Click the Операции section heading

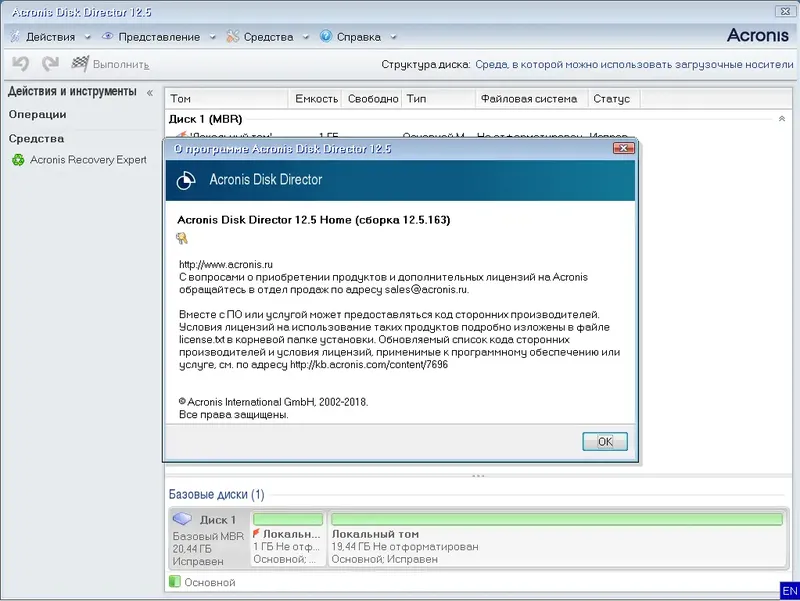37,114
